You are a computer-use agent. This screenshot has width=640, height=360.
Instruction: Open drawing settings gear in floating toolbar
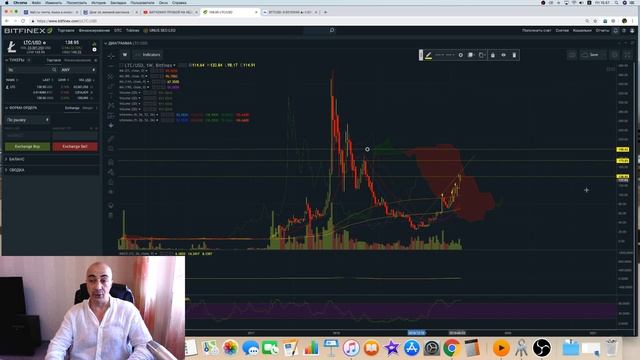coord(460,55)
